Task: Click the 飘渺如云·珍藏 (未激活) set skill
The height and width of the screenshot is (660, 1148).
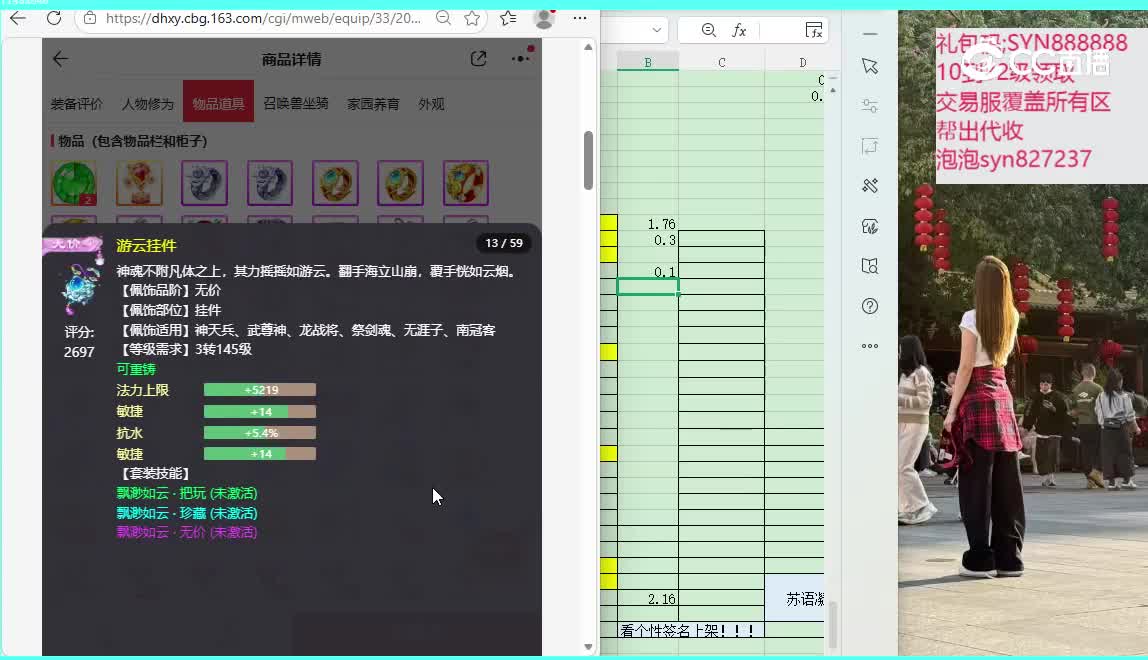Action: point(187,513)
